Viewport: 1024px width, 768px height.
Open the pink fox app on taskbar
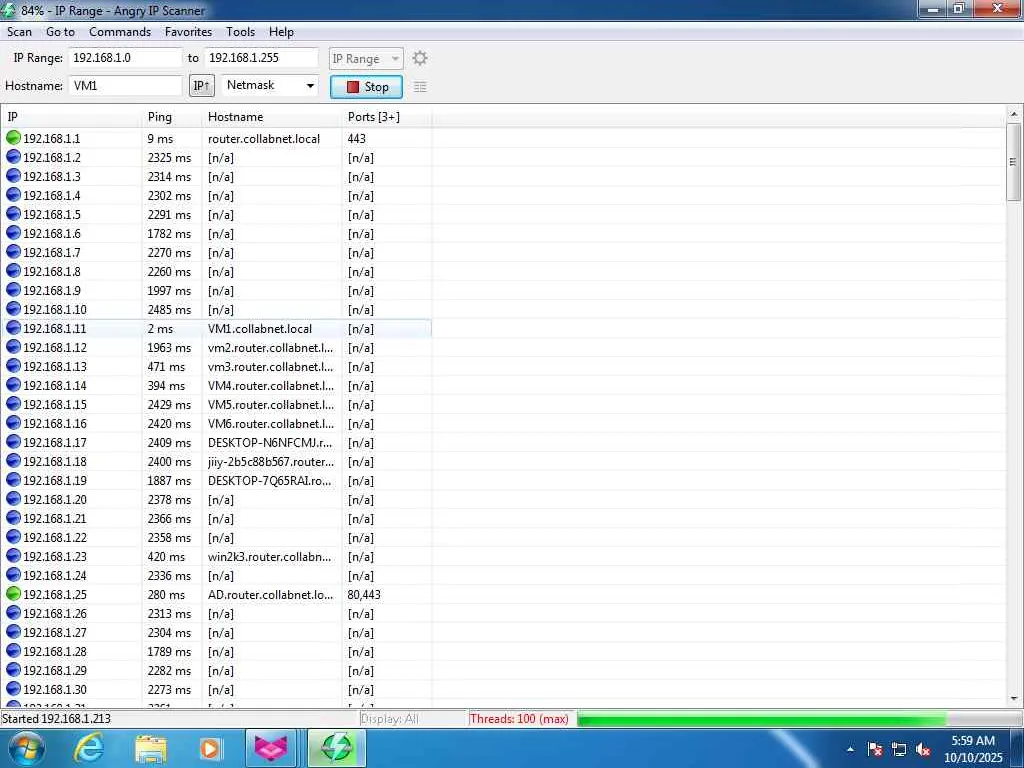270,748
